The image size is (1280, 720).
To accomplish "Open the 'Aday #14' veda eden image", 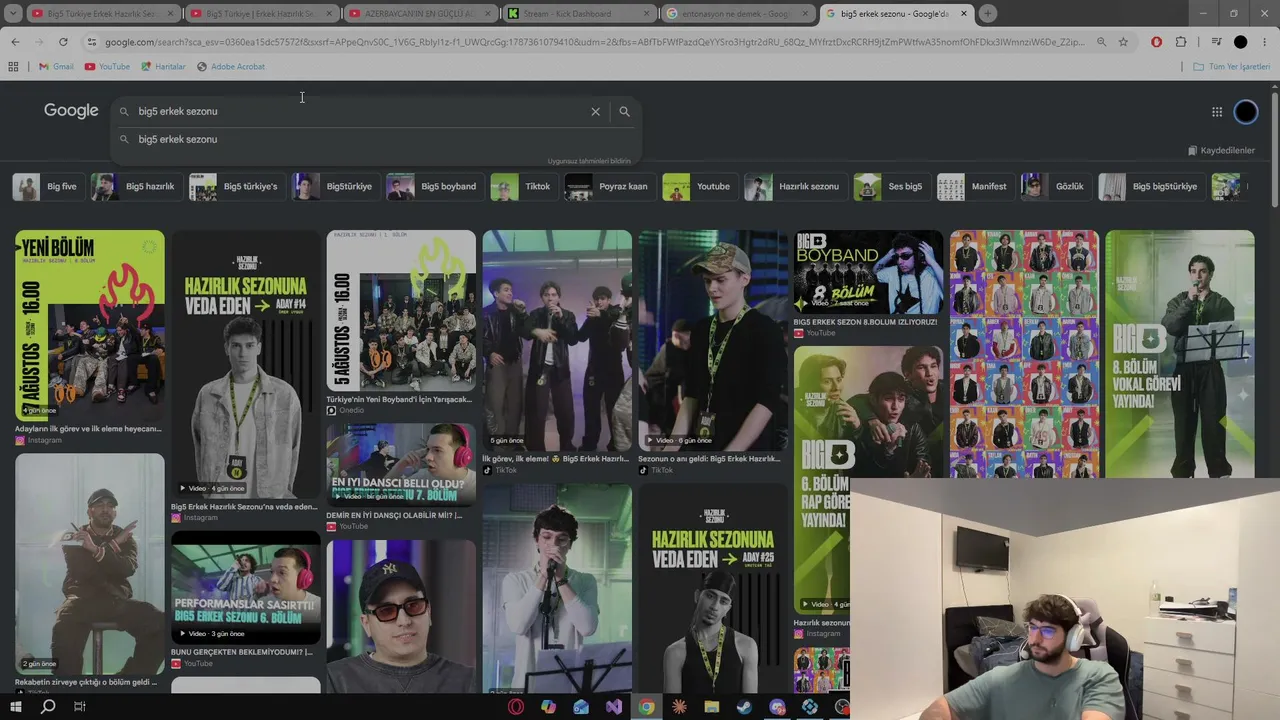I will (246, 364).
